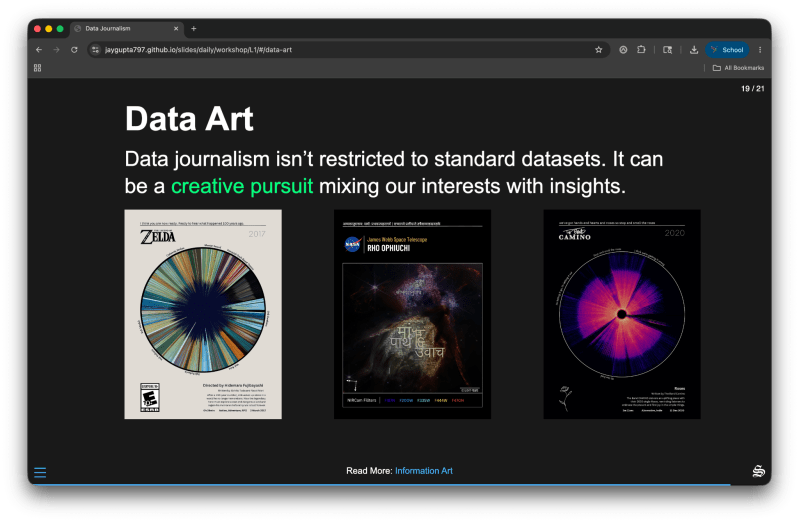Viewport: 799px width, 522px height.
Task: Close the Data Journalism tab
Action: 176,29
